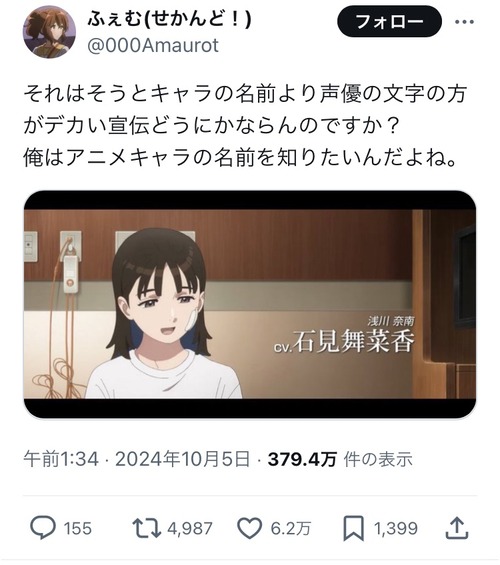Click the フォロー follow button
This screenshot has height=565, width=500.
pos(389,22)
